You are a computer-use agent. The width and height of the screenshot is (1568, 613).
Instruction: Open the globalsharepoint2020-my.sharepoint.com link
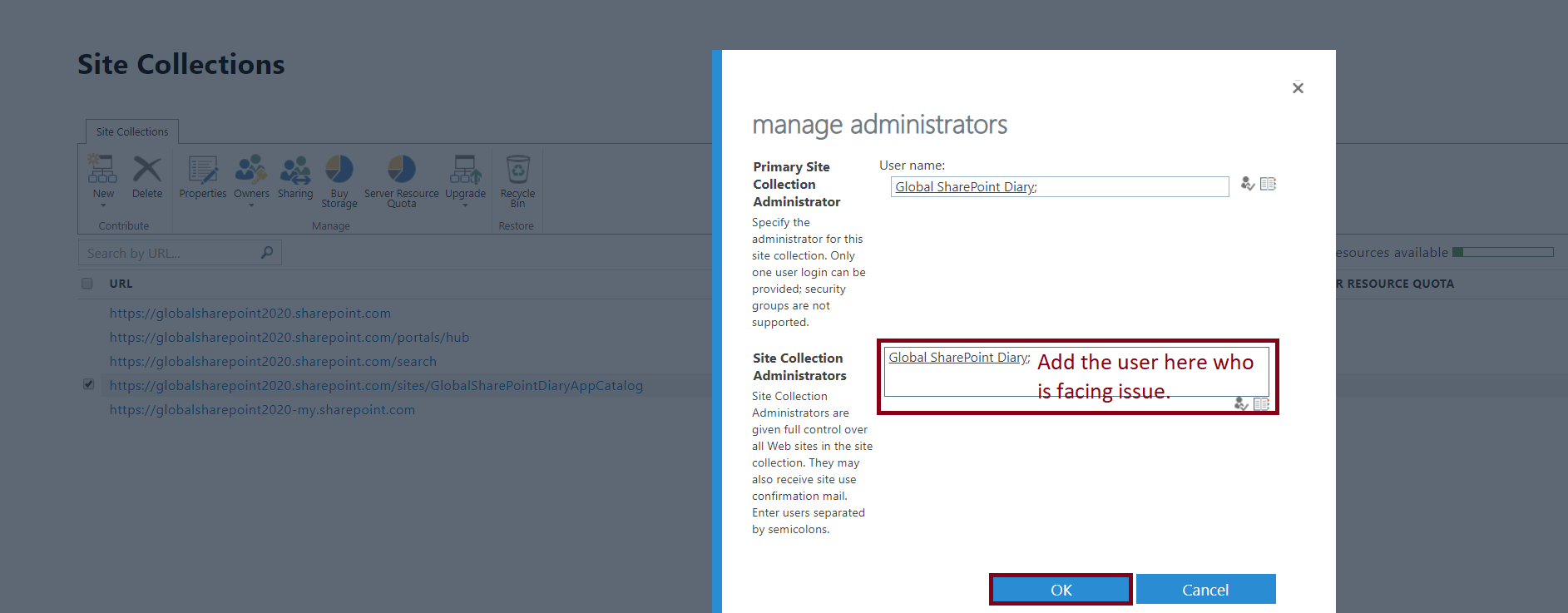pos(262,409)
